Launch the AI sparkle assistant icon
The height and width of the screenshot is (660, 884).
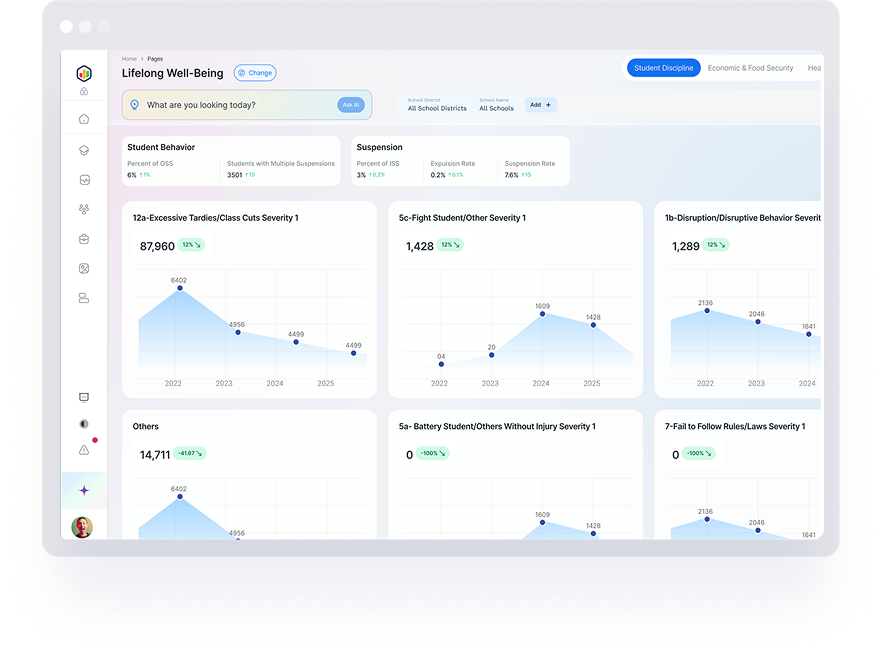84,490
